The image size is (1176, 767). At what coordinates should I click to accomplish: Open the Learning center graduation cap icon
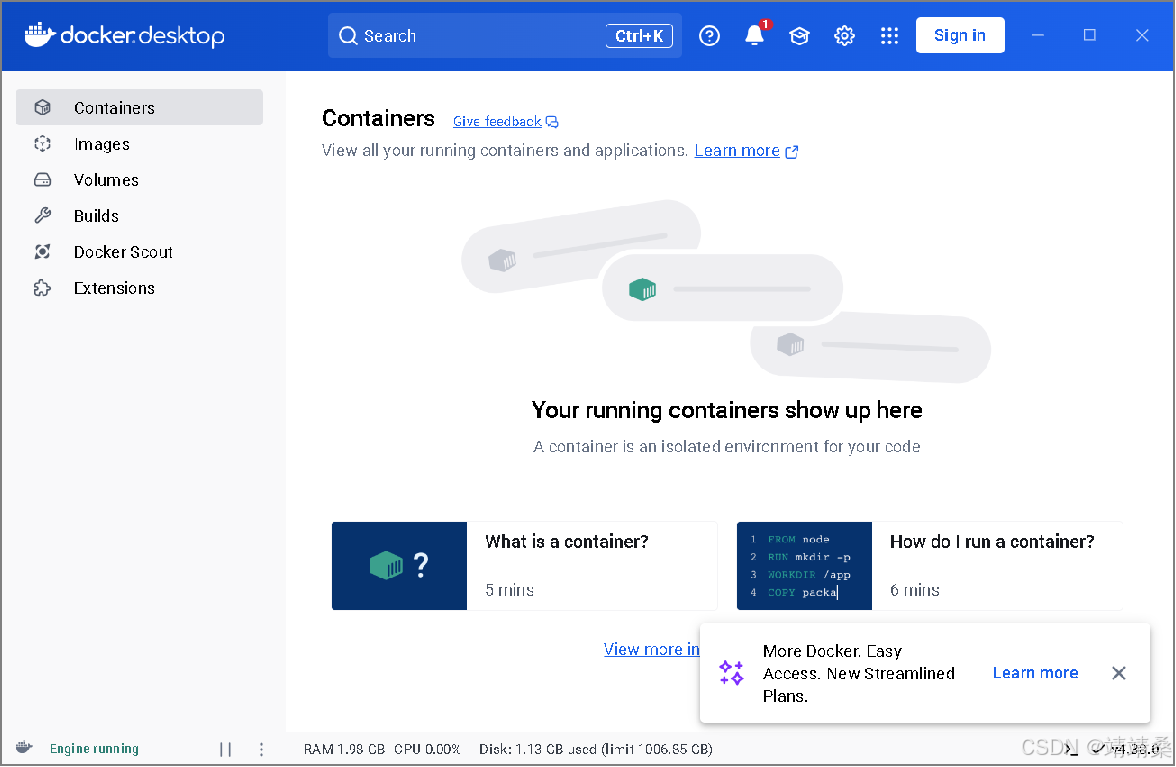[x=800, y=35]
